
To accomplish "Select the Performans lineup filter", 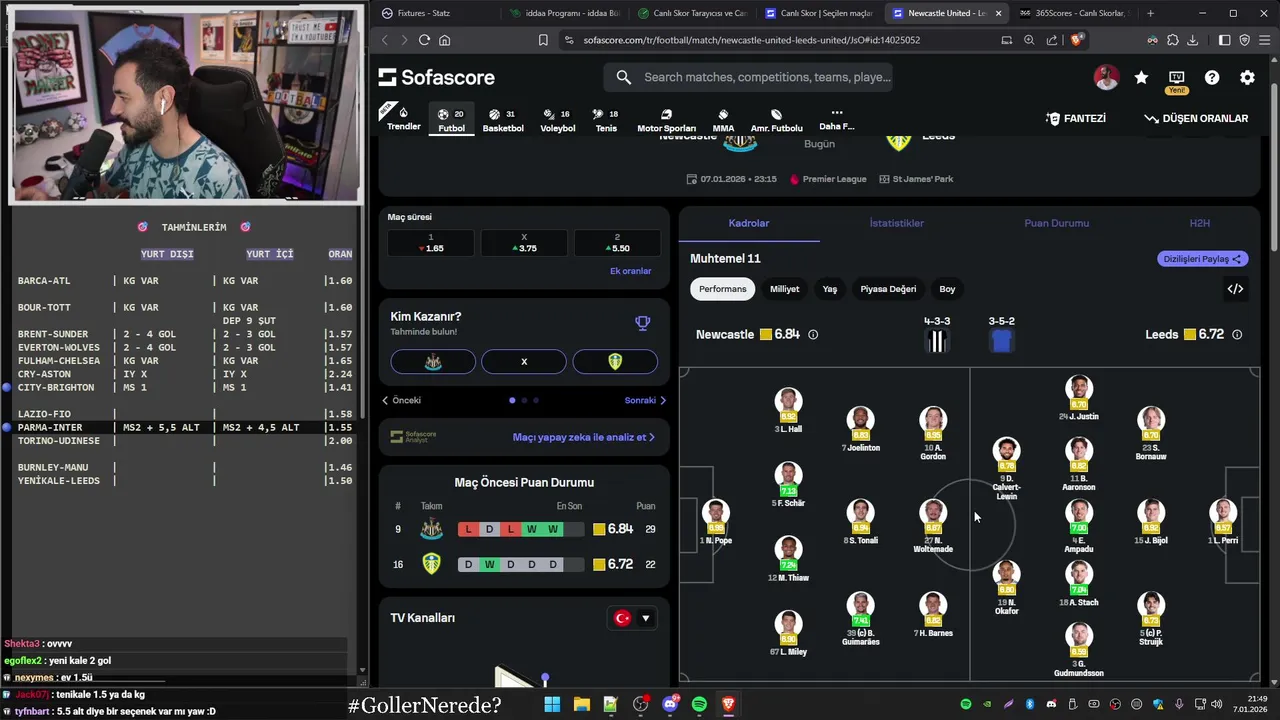I will coord(722,289).
